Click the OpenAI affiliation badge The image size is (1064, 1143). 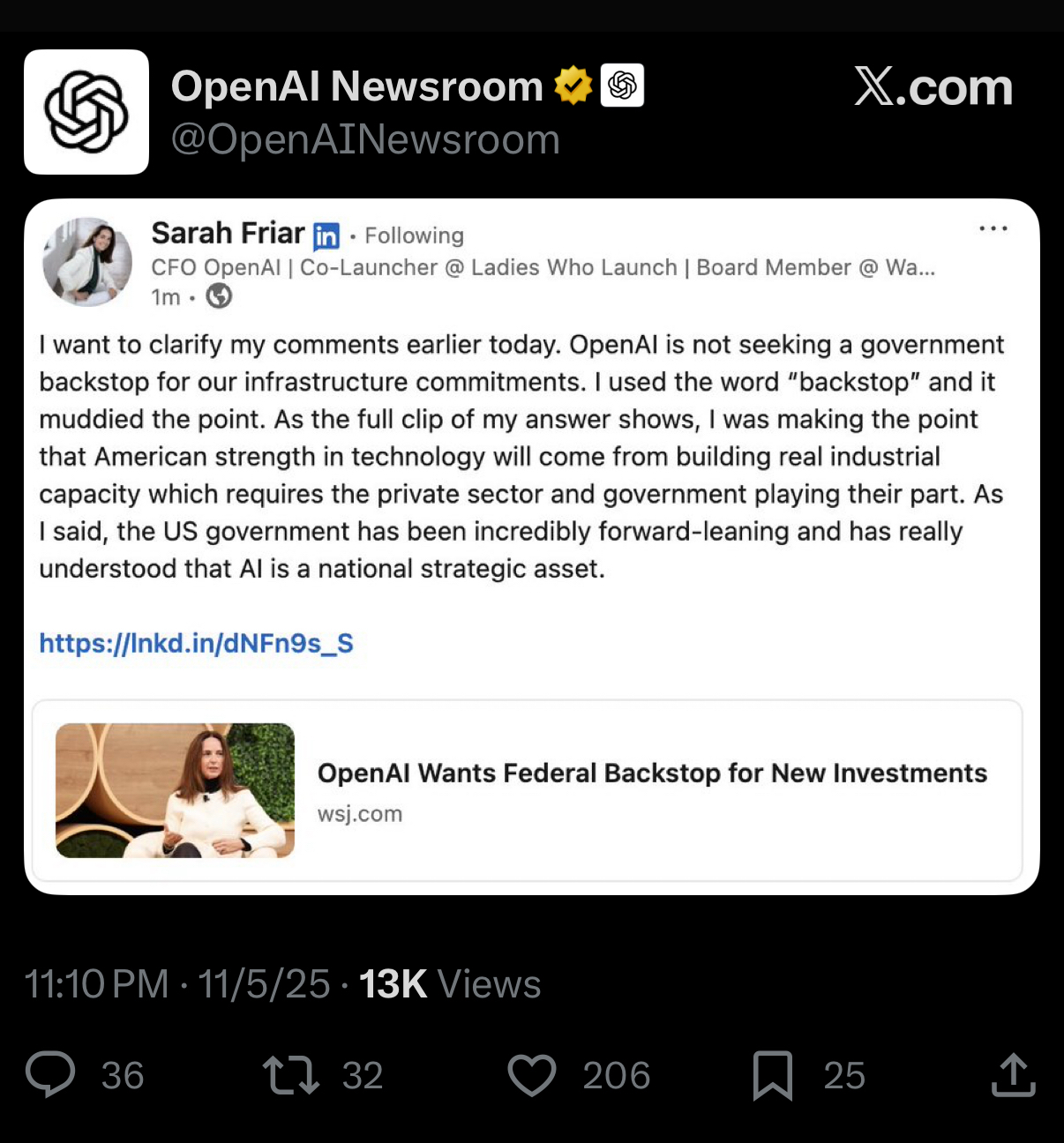click(622, 86)
